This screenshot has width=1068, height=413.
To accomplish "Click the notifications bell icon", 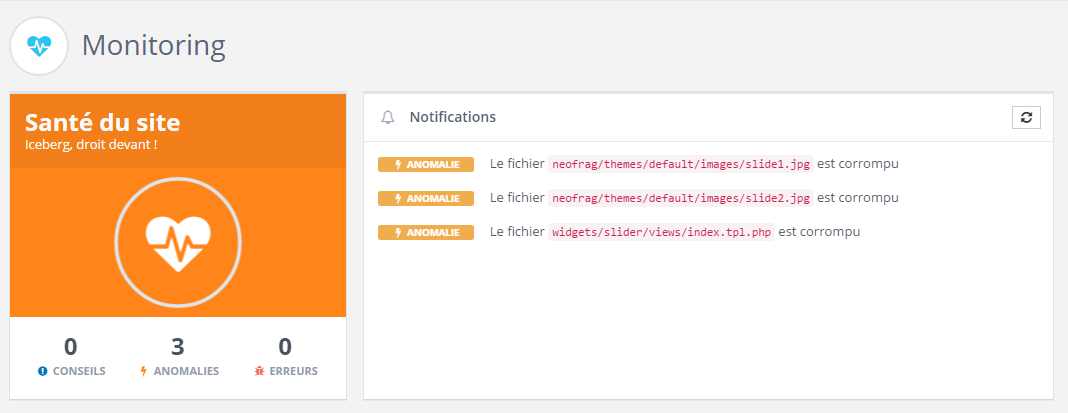I will [388, 117].
